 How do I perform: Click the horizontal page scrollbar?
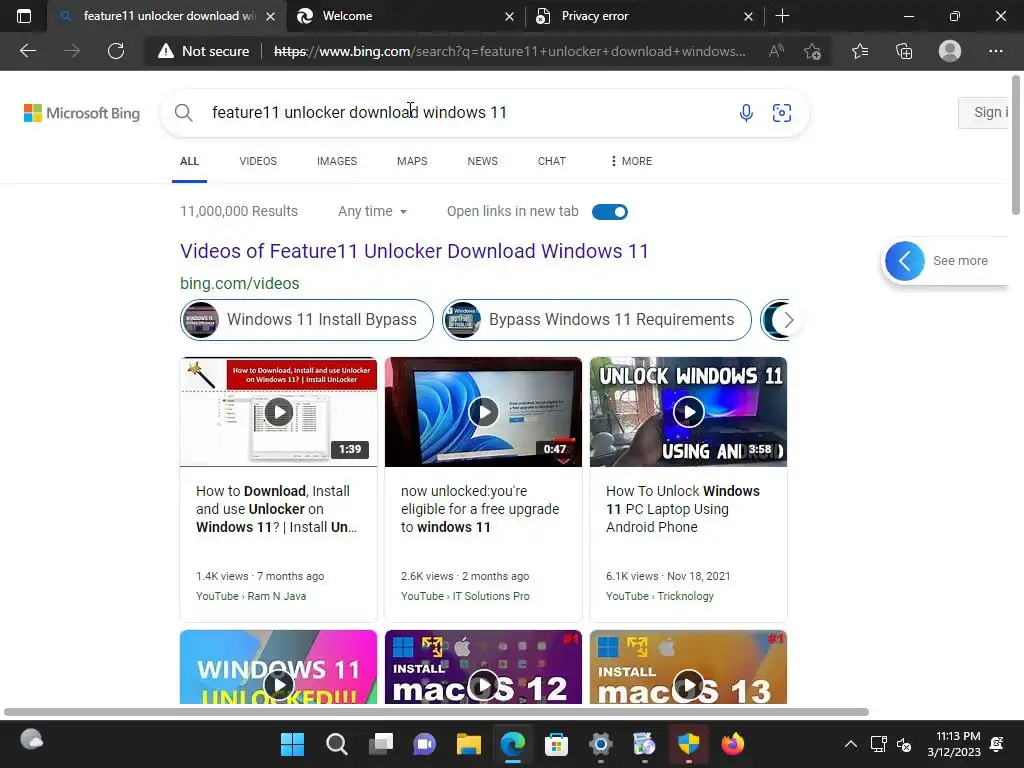(436, 712)
